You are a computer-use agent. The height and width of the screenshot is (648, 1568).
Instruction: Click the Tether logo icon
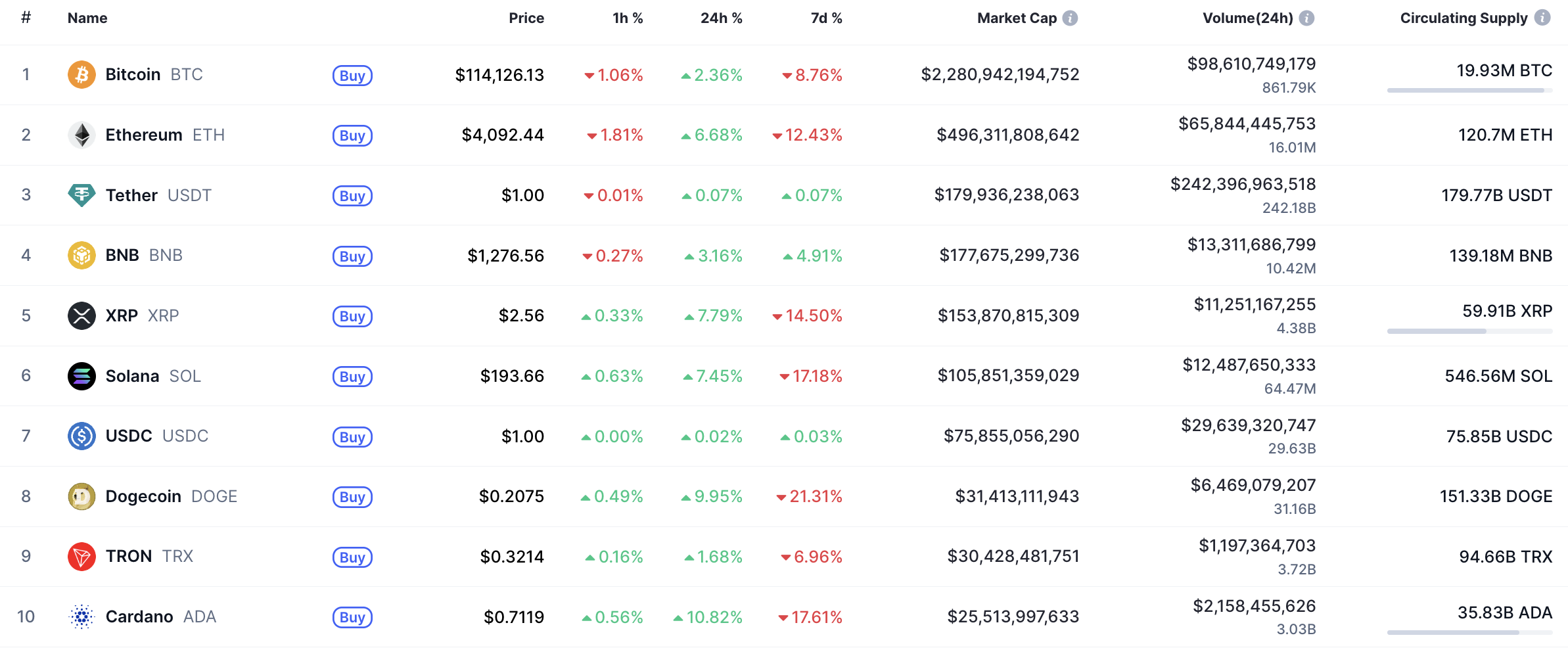(x=81, y=195)
